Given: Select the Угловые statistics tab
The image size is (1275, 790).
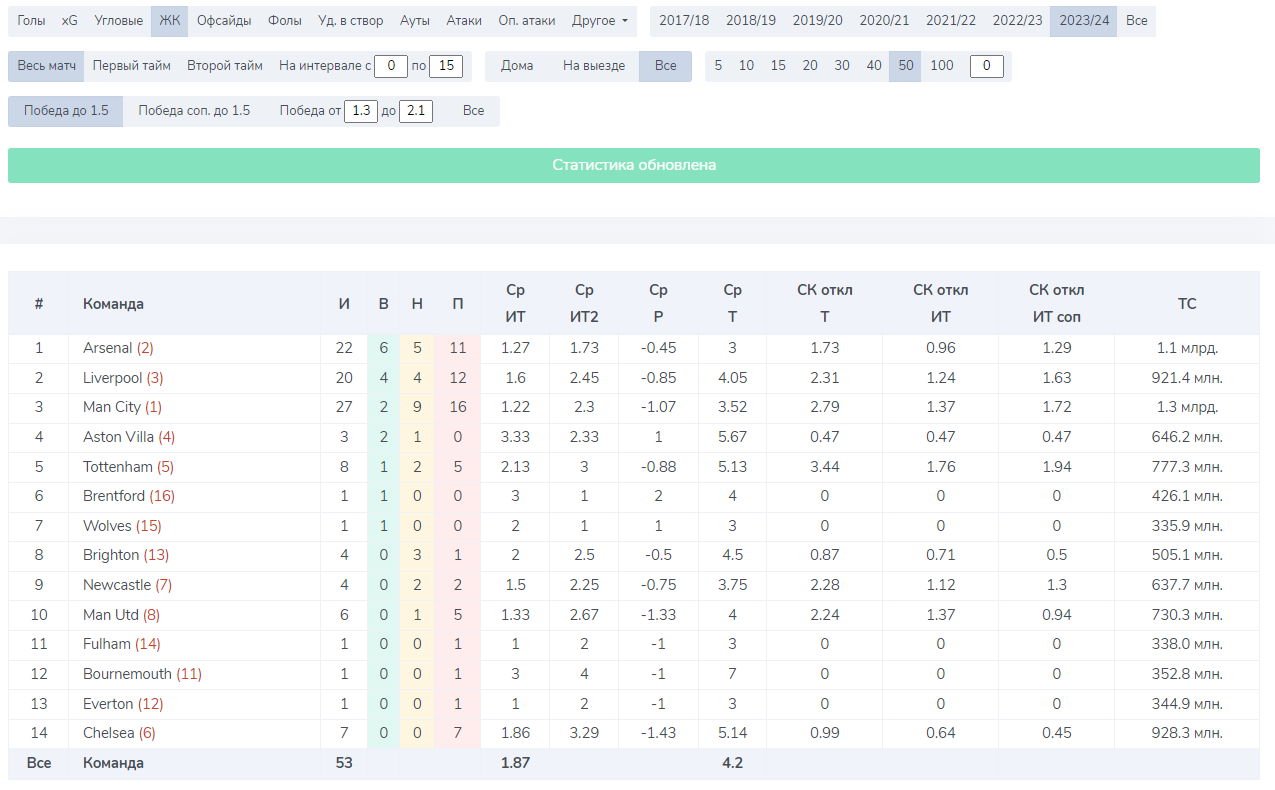Looking at the screenshot, I should point(118,21).
